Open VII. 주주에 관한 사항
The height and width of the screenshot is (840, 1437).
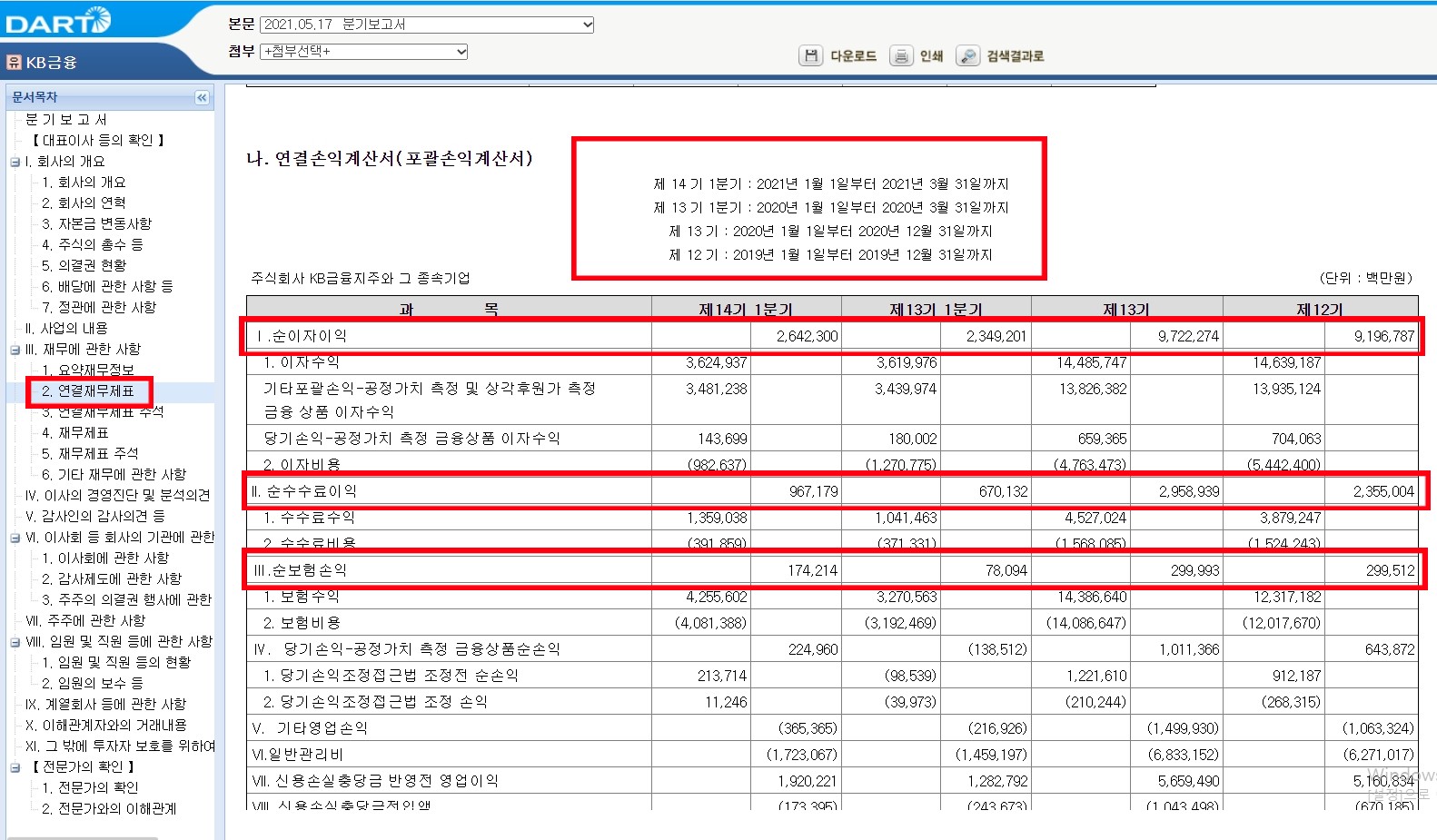[85, 620]
